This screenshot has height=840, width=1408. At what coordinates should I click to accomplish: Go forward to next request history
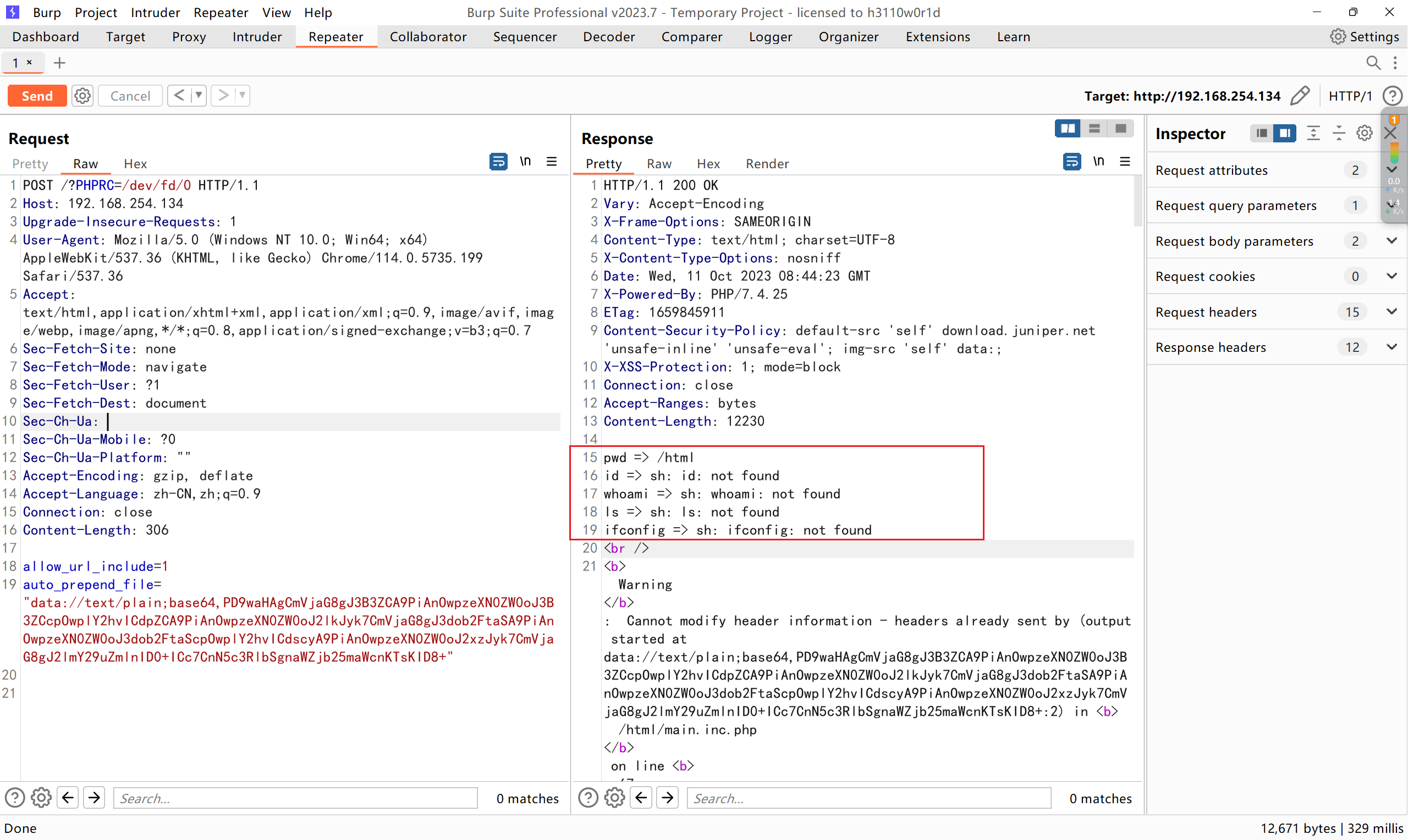(x=223, y=95)
